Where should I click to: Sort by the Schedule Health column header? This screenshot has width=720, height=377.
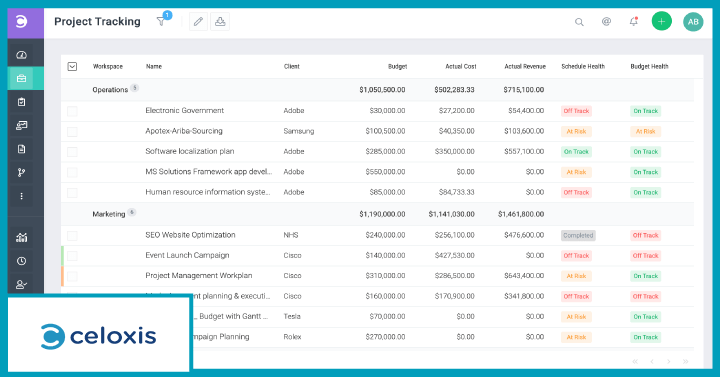583,67
